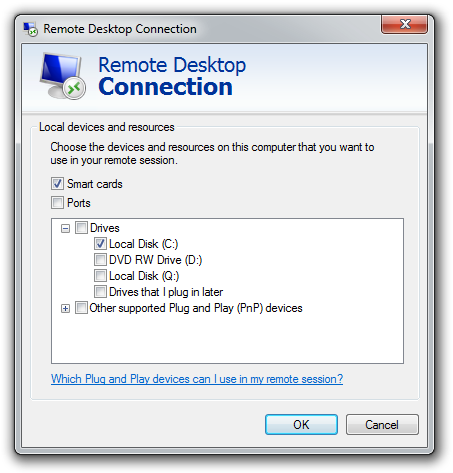
Task: Click the Remote Desktop title bar icon
Action: (x=30, y=29)
